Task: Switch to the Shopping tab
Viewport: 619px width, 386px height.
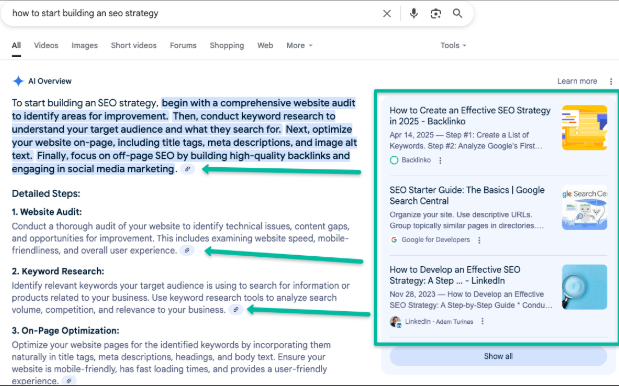Action: (227, 45)
